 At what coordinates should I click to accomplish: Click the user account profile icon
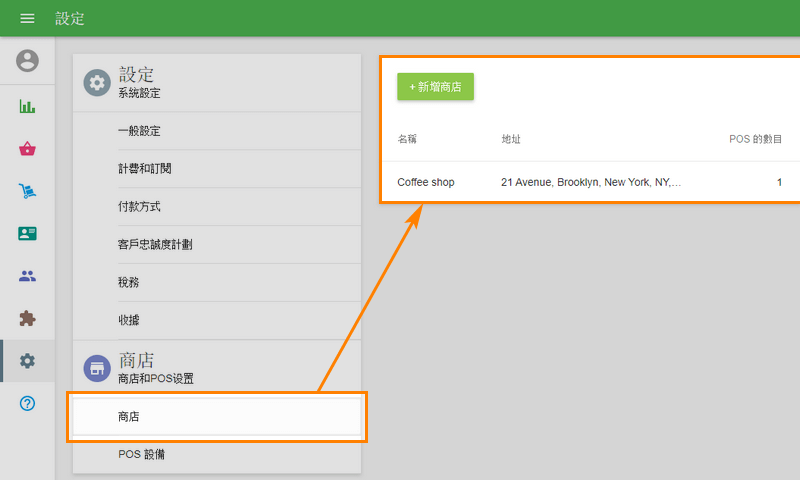click(x=27, y=61)
